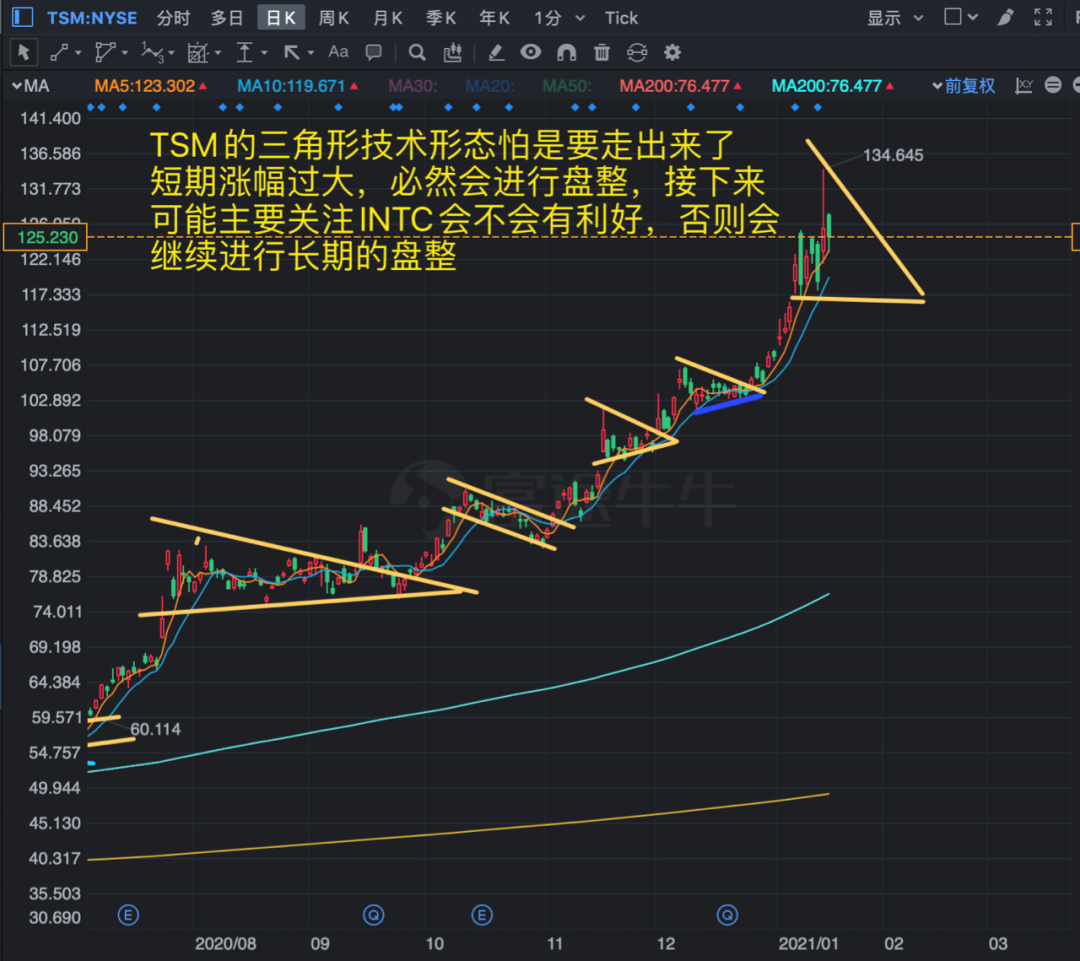Viewport: 1080px width, 961px height.
Task: Switch to the 月K monthly tab
Action: coord(388,18)
